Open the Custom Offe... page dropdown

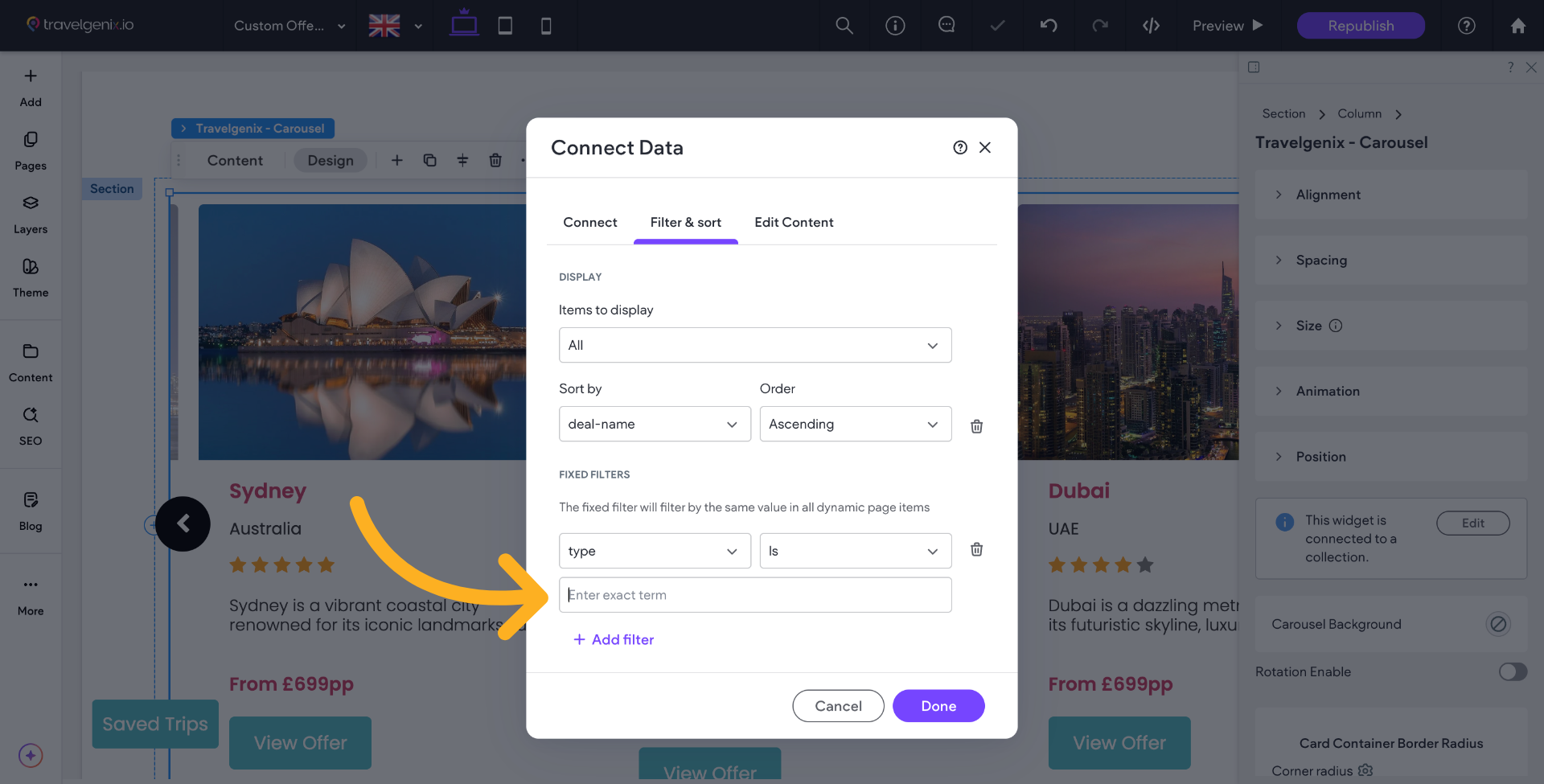(289, 26)
